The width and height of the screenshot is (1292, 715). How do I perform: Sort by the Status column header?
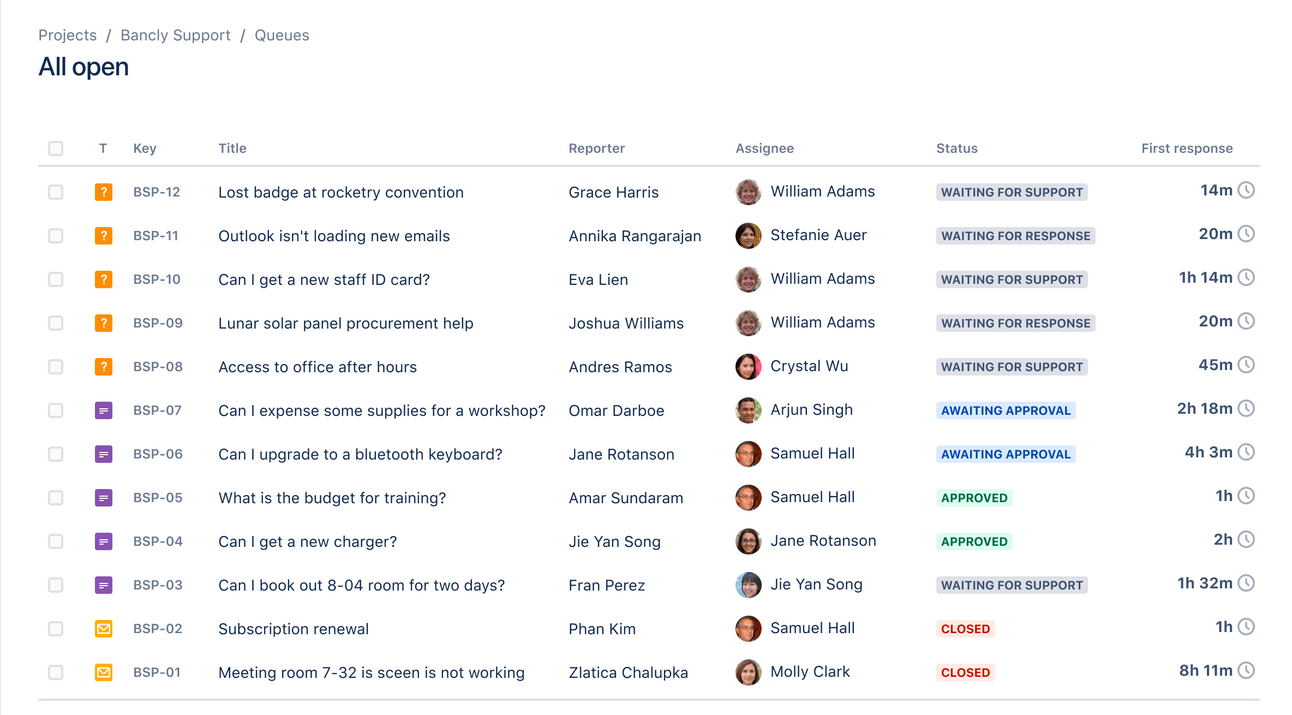[x=957, y=148]
